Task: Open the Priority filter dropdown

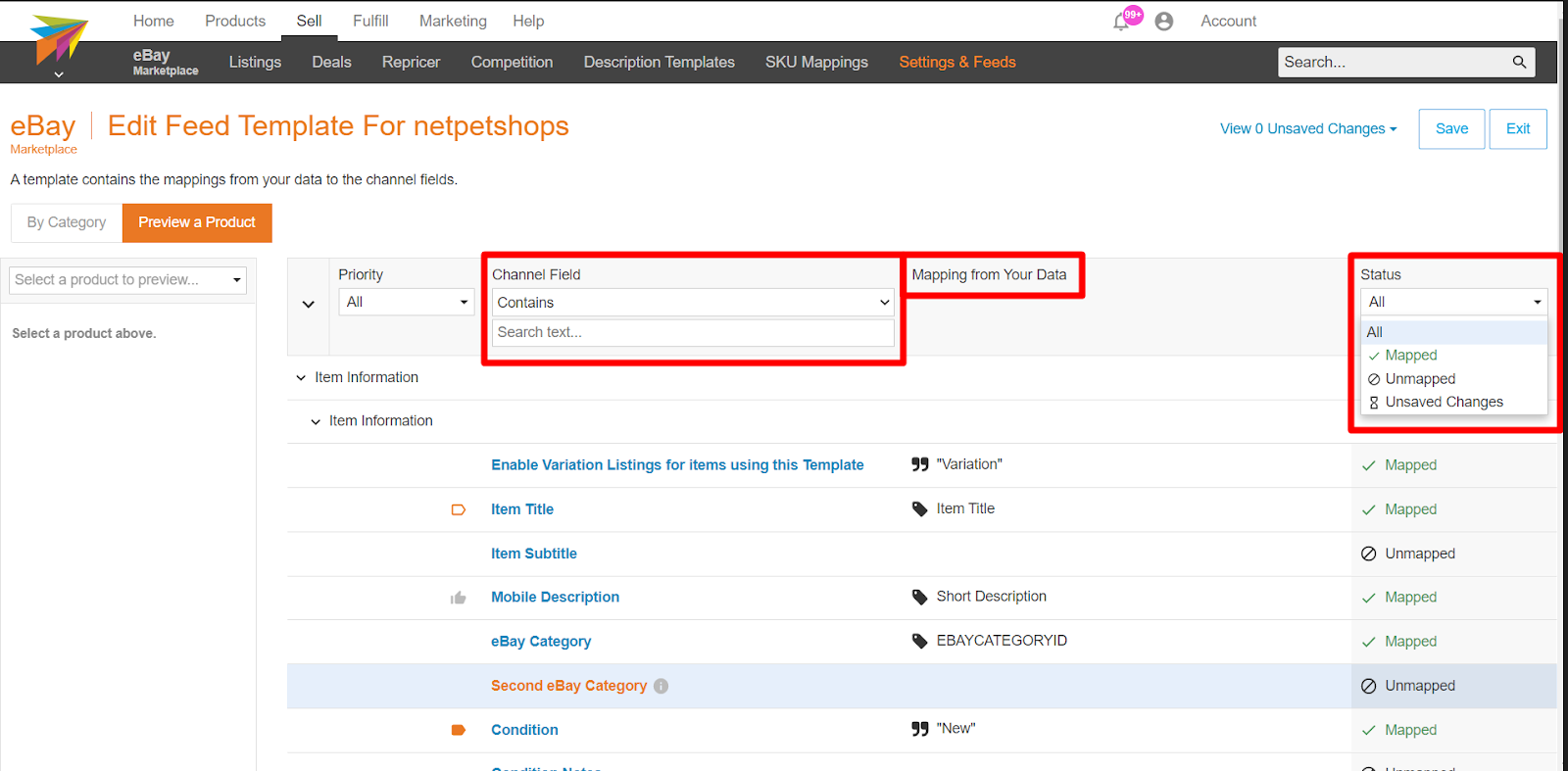Action: (x=407, y=302)
